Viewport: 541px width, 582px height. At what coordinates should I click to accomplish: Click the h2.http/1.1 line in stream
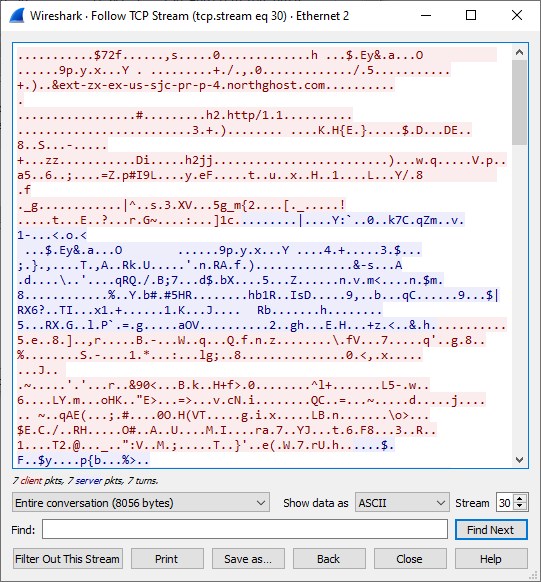184,115
